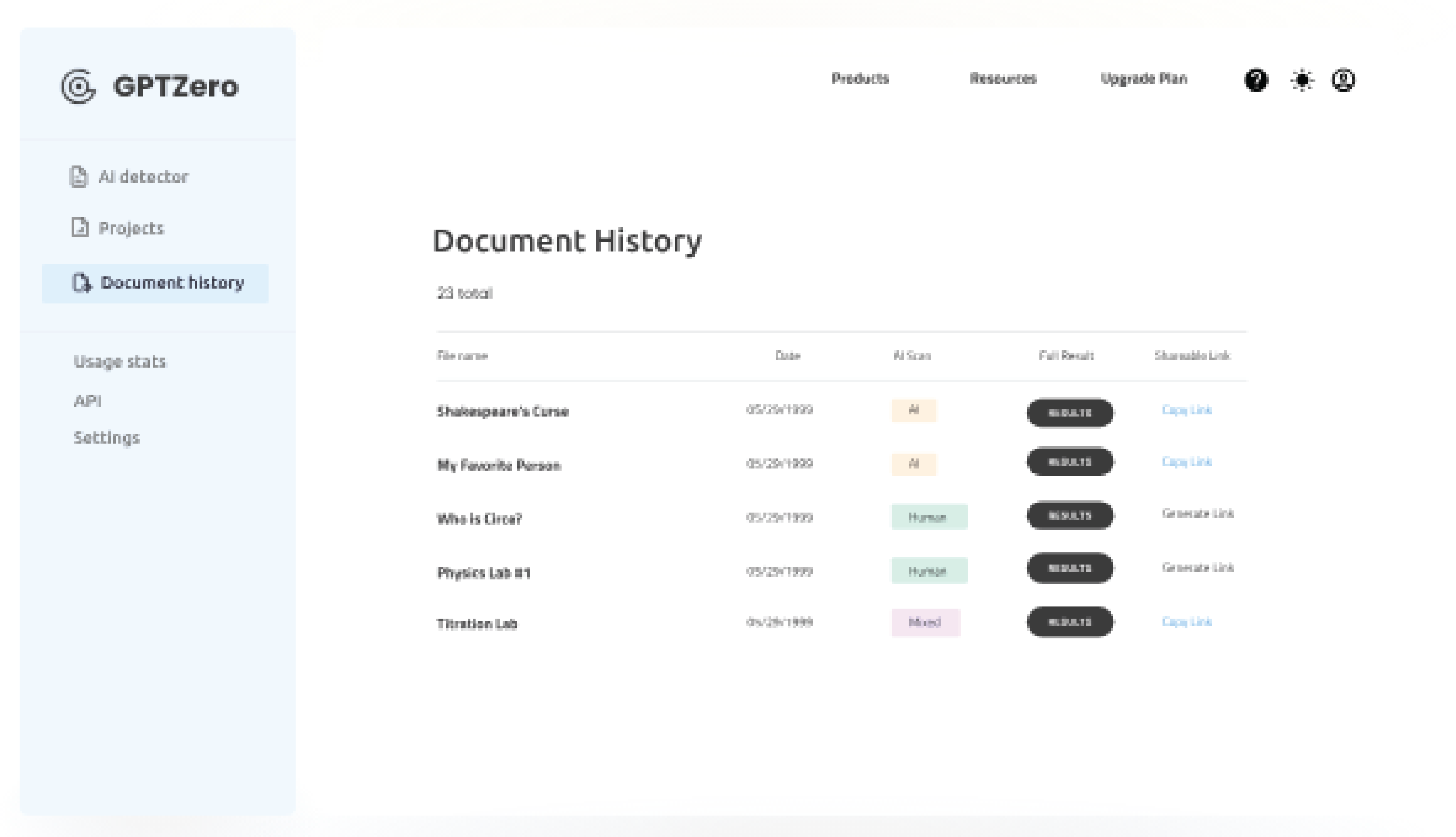Go to Usage stats
1456x837 pixels.
click(120, 362)
